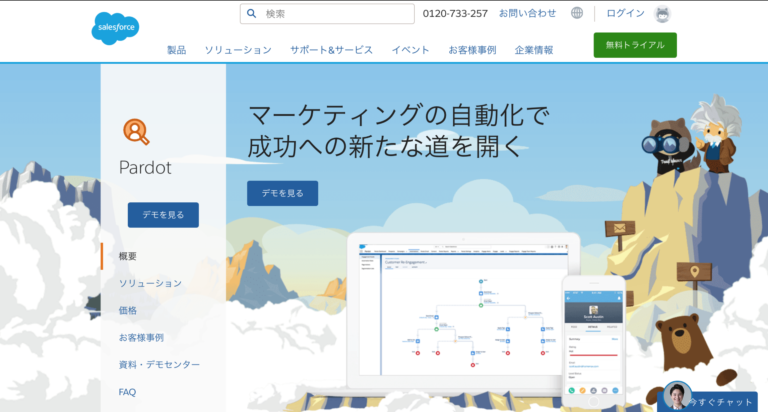Select 資料・デモセンター in the sidebar
Viewport: 768px width, 412px height.
point(159,364)
